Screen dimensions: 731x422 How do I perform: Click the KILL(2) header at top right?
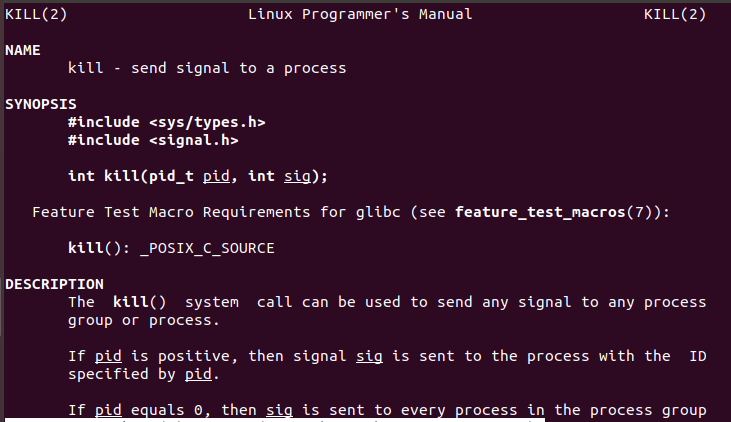click(675, 15)
